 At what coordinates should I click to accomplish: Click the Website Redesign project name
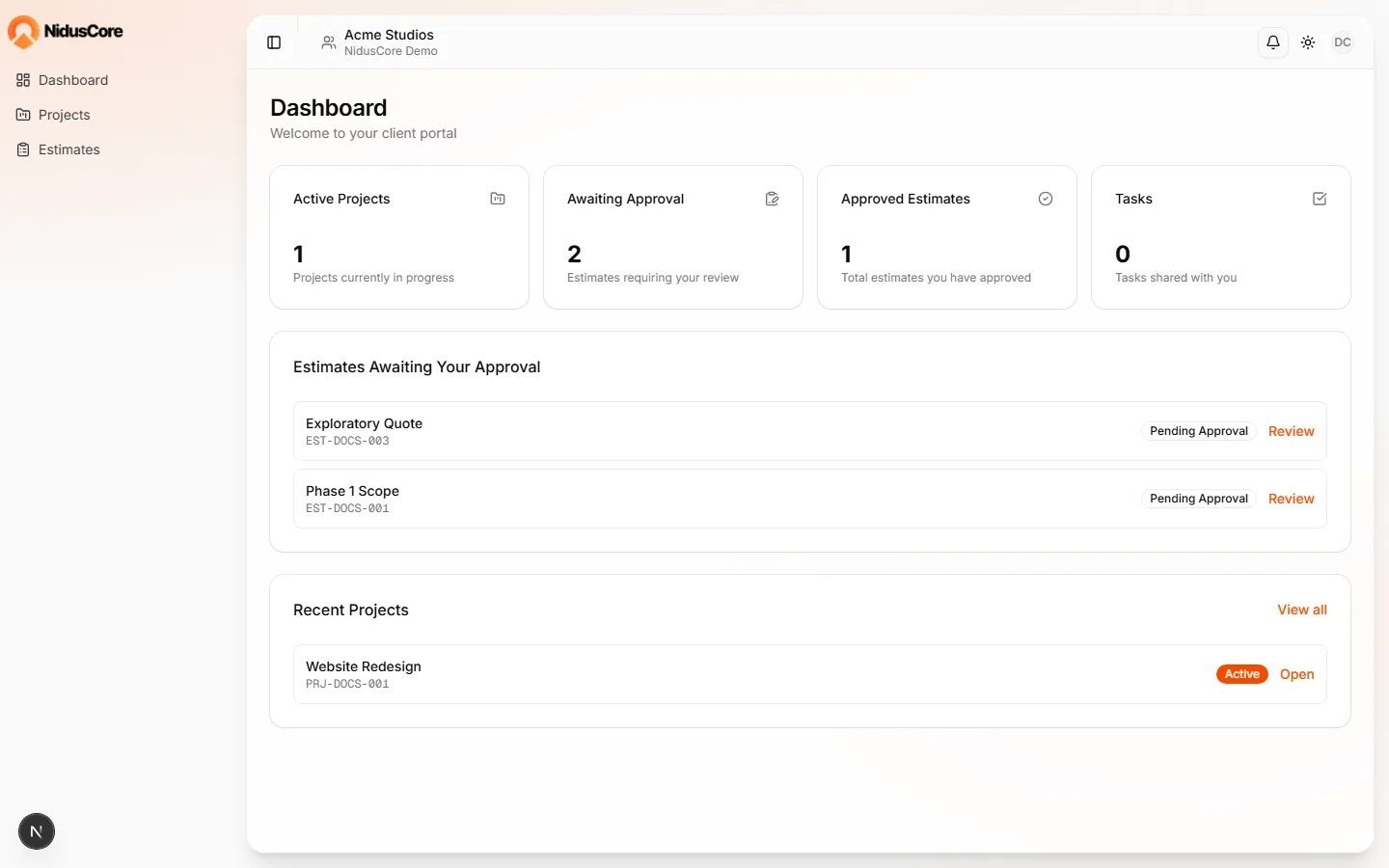point(364,666)
